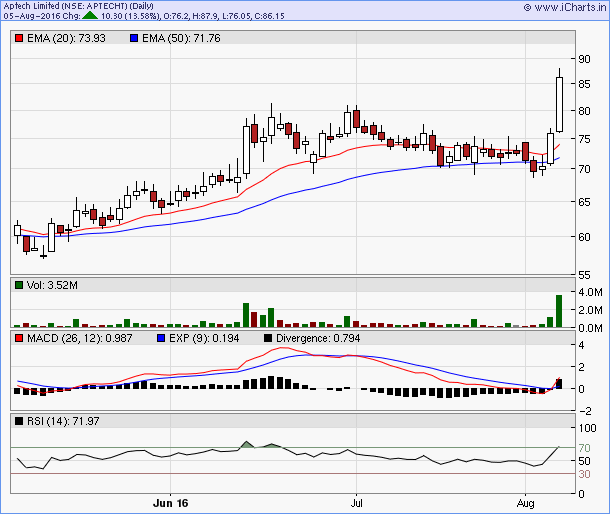
Task: Click the 75 price axis label
Action: [x=584, y=139]
